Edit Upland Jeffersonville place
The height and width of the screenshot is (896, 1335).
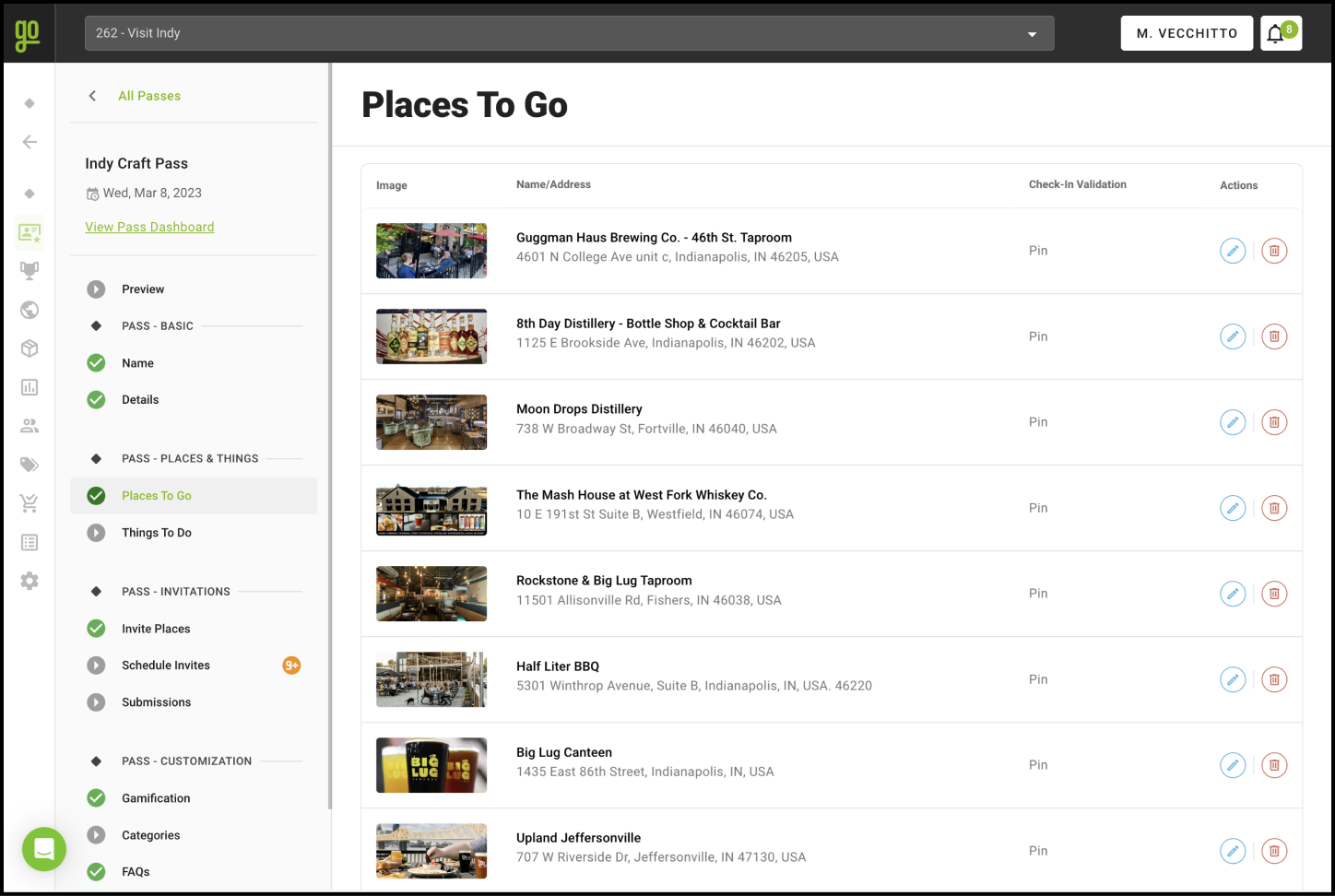point(1233,851)
